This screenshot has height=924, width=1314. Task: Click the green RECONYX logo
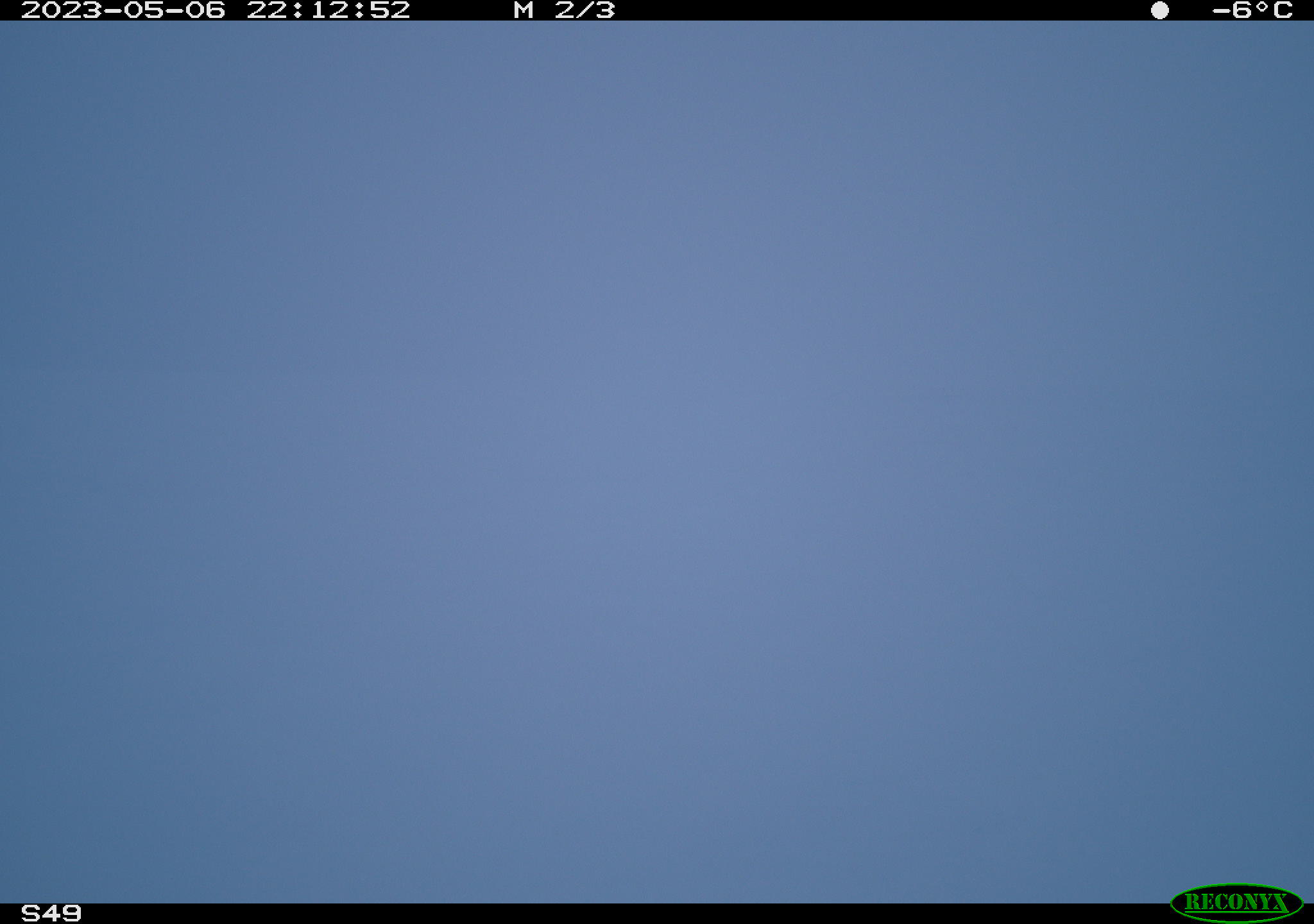tap(1236, 903)
